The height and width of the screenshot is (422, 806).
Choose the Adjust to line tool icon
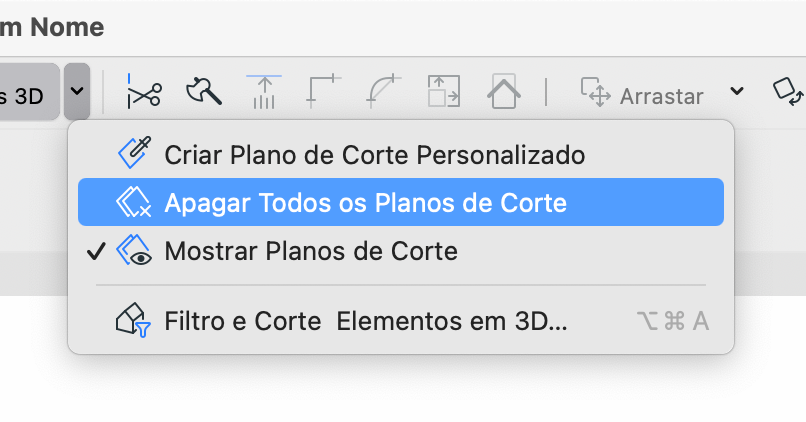pyautogui.click(x=264, y=91)
